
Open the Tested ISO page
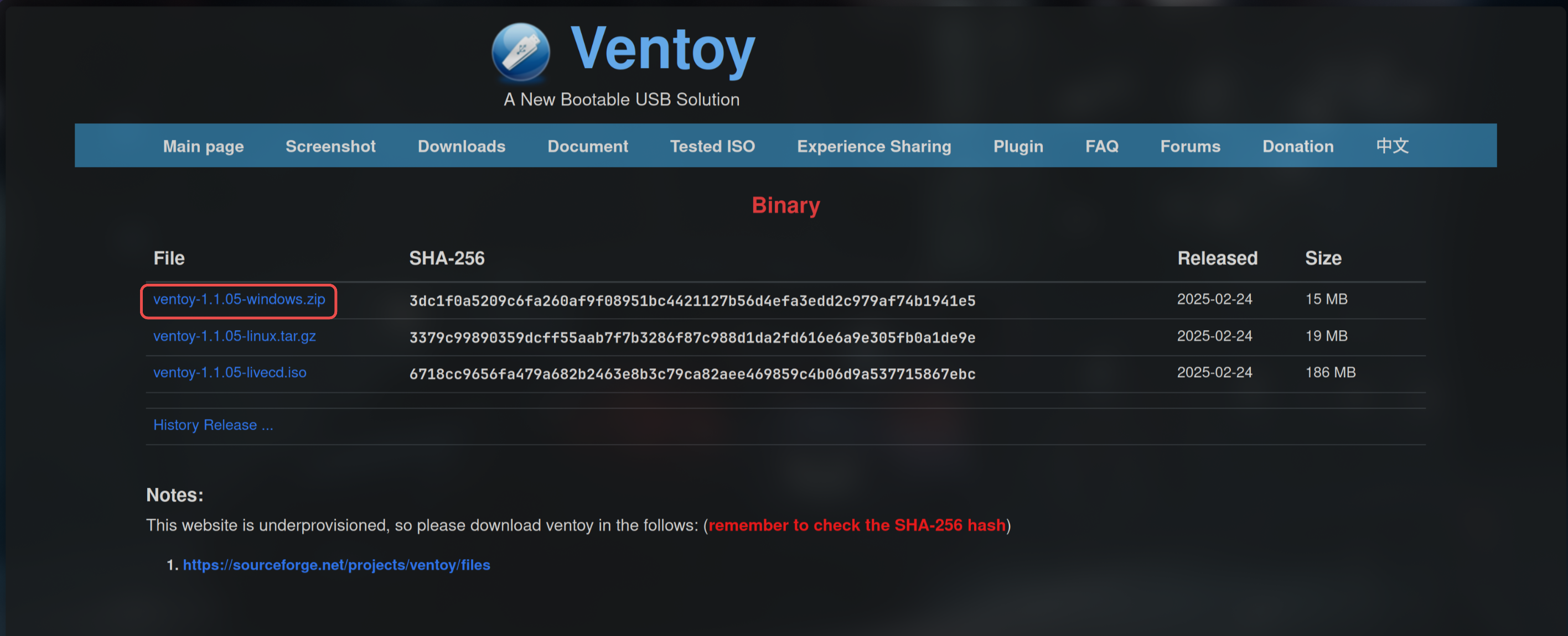tap(712, 146)
